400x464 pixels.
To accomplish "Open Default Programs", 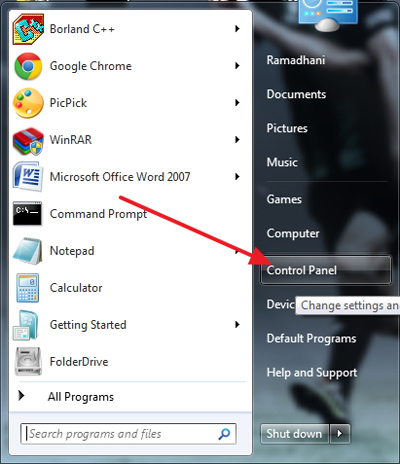I will click(311, 338).
